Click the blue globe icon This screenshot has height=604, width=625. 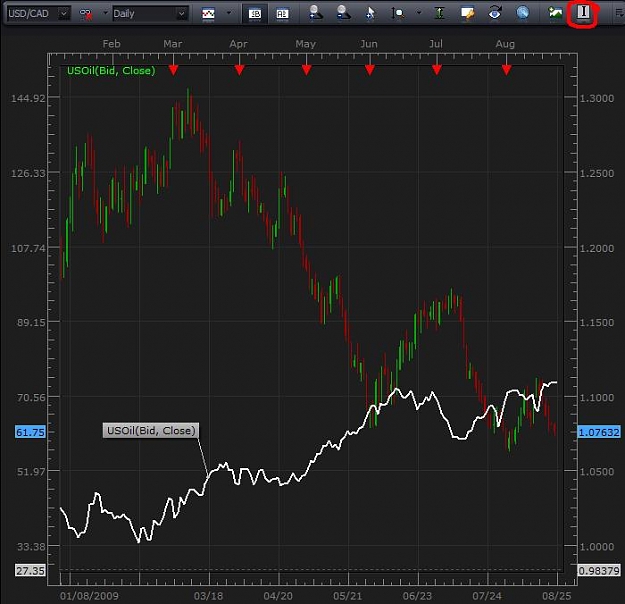(x=522, y=13)
